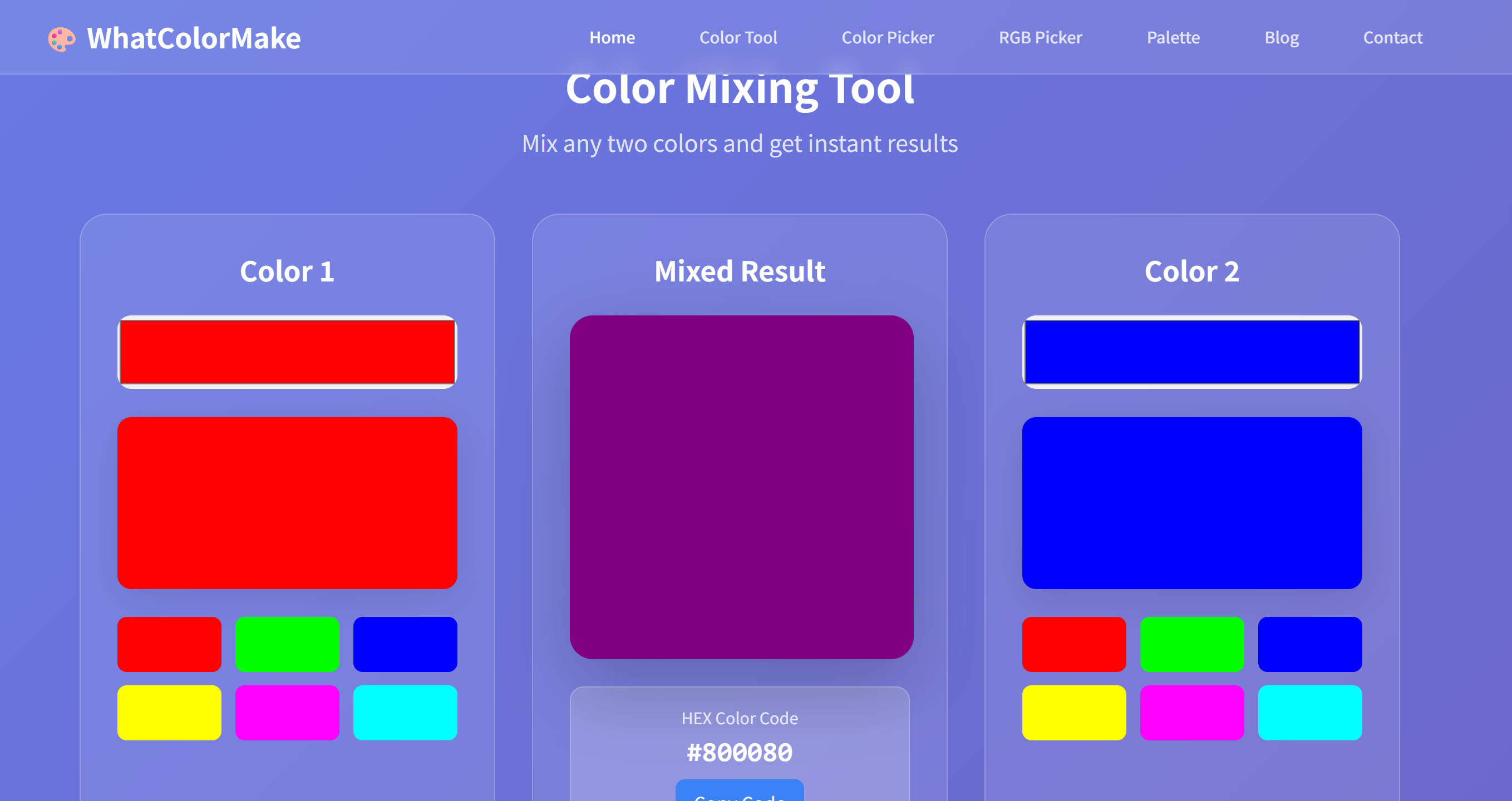Screen dimensions: 1512x801
Task: Choose red preset swatch in Color 2
Action: pos(1073,644)
